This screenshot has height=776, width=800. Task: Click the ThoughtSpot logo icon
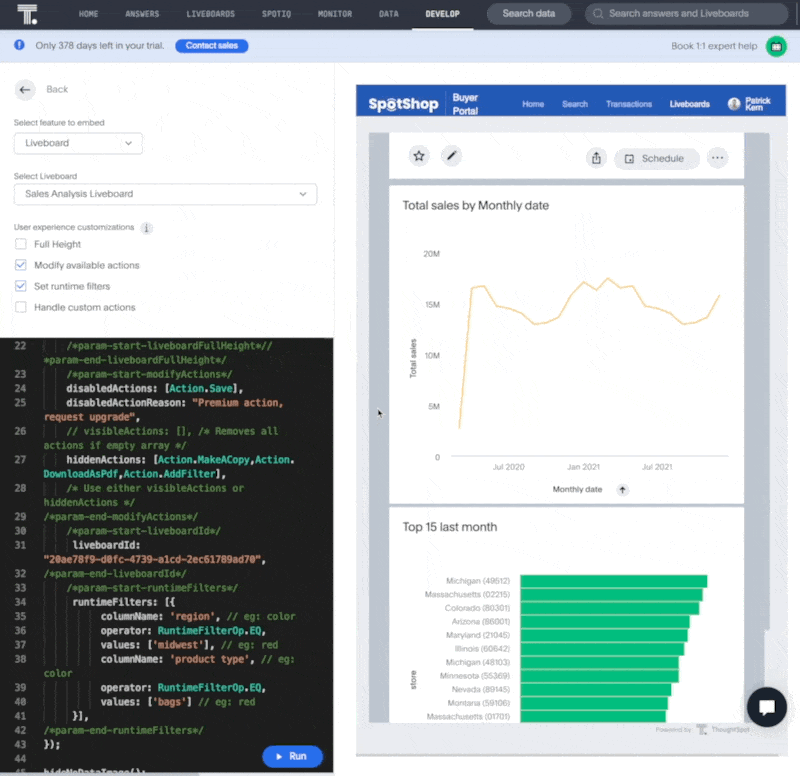(28, 14)
